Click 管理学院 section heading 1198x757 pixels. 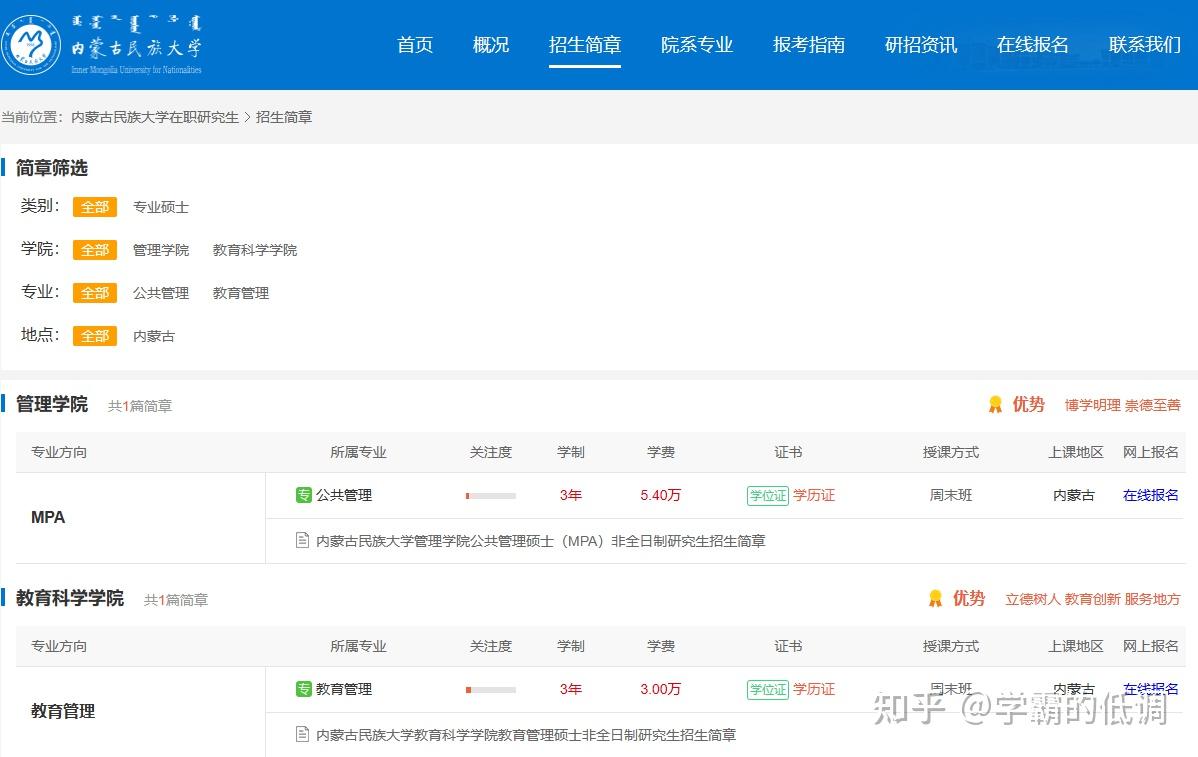click(x=52, y=404)
